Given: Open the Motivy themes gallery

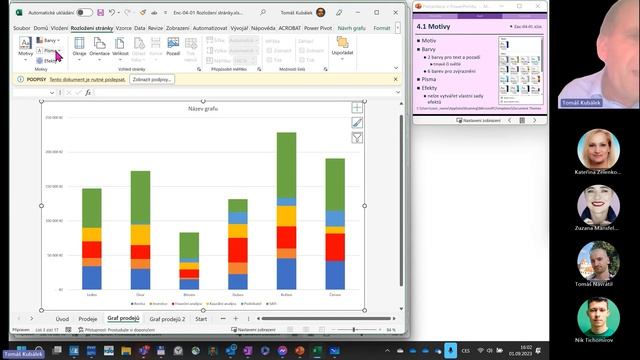Looking at the screenshot, I should tap(25, 48).
